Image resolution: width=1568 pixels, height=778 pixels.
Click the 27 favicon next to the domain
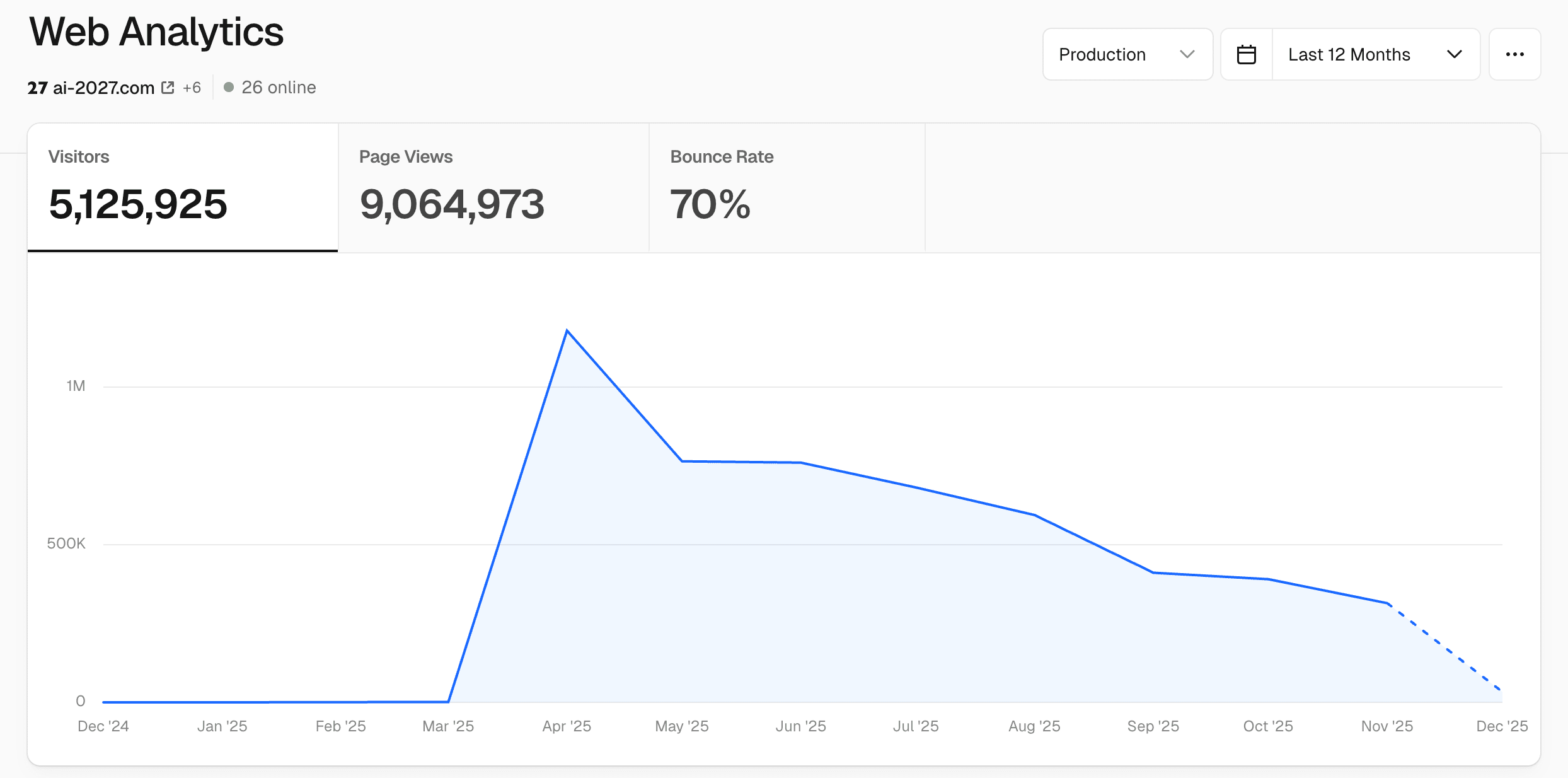tap(37, 88)
